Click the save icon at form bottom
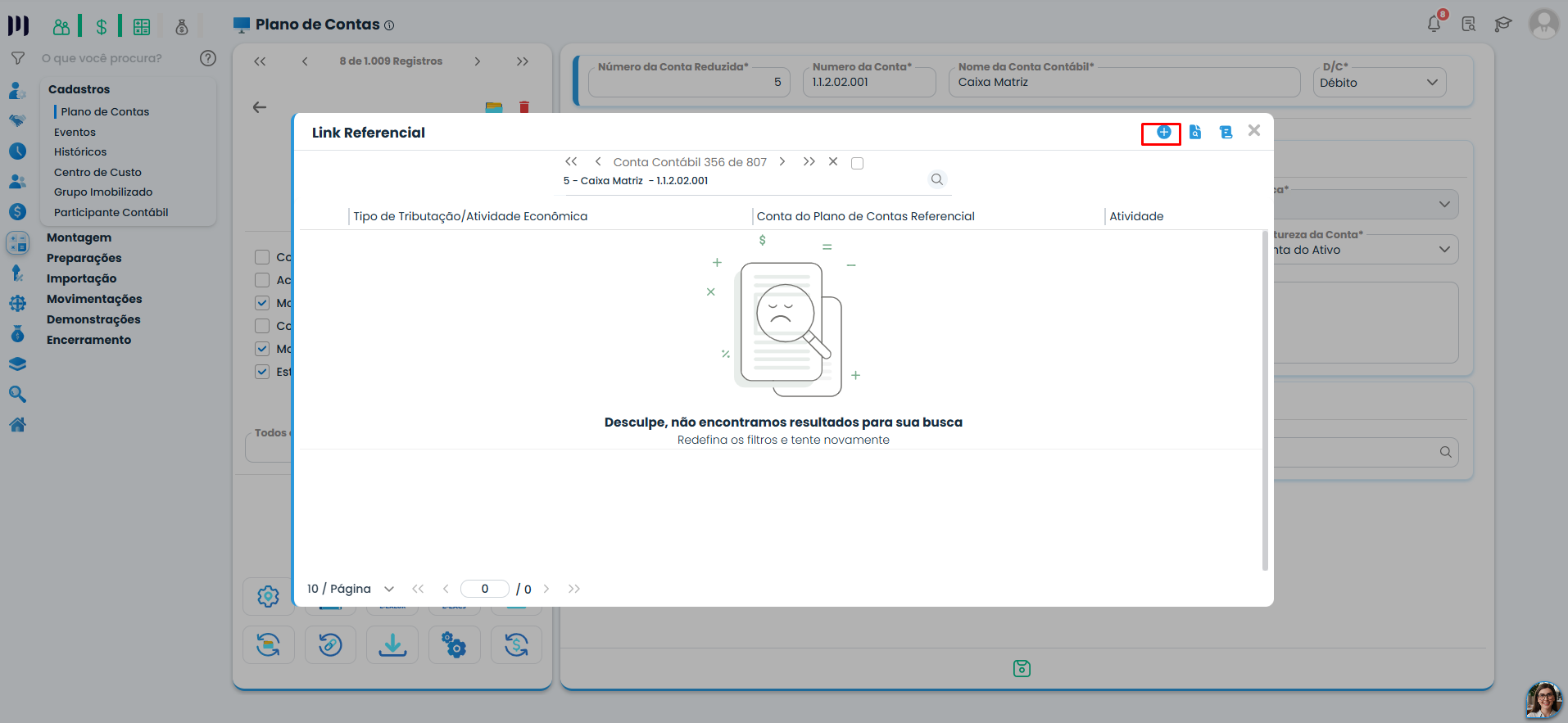The image size is (1568, 723). point(1022,669)
